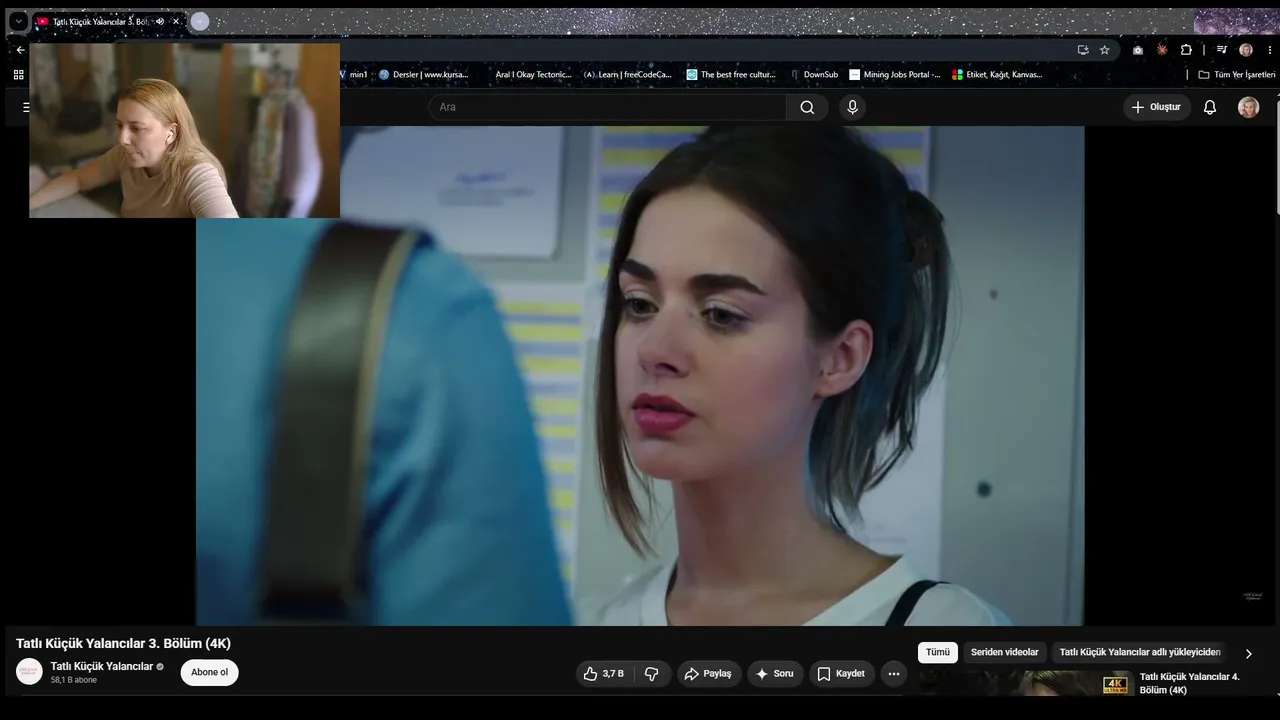Mute the tab via its speaker icon
Image resolution: width=1280 pixels, height=720 pixels.
(160, 21)
